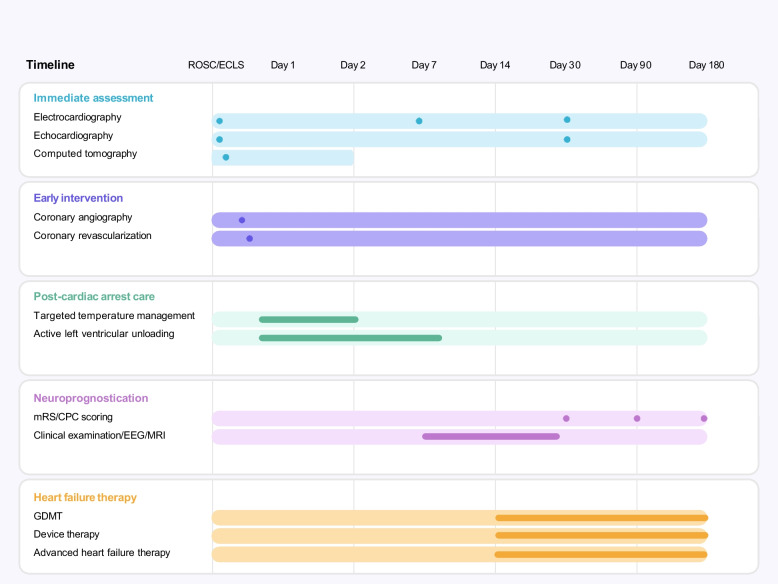Select the Clinical examination/EEG/MRI purple bar

pos(491,437)
